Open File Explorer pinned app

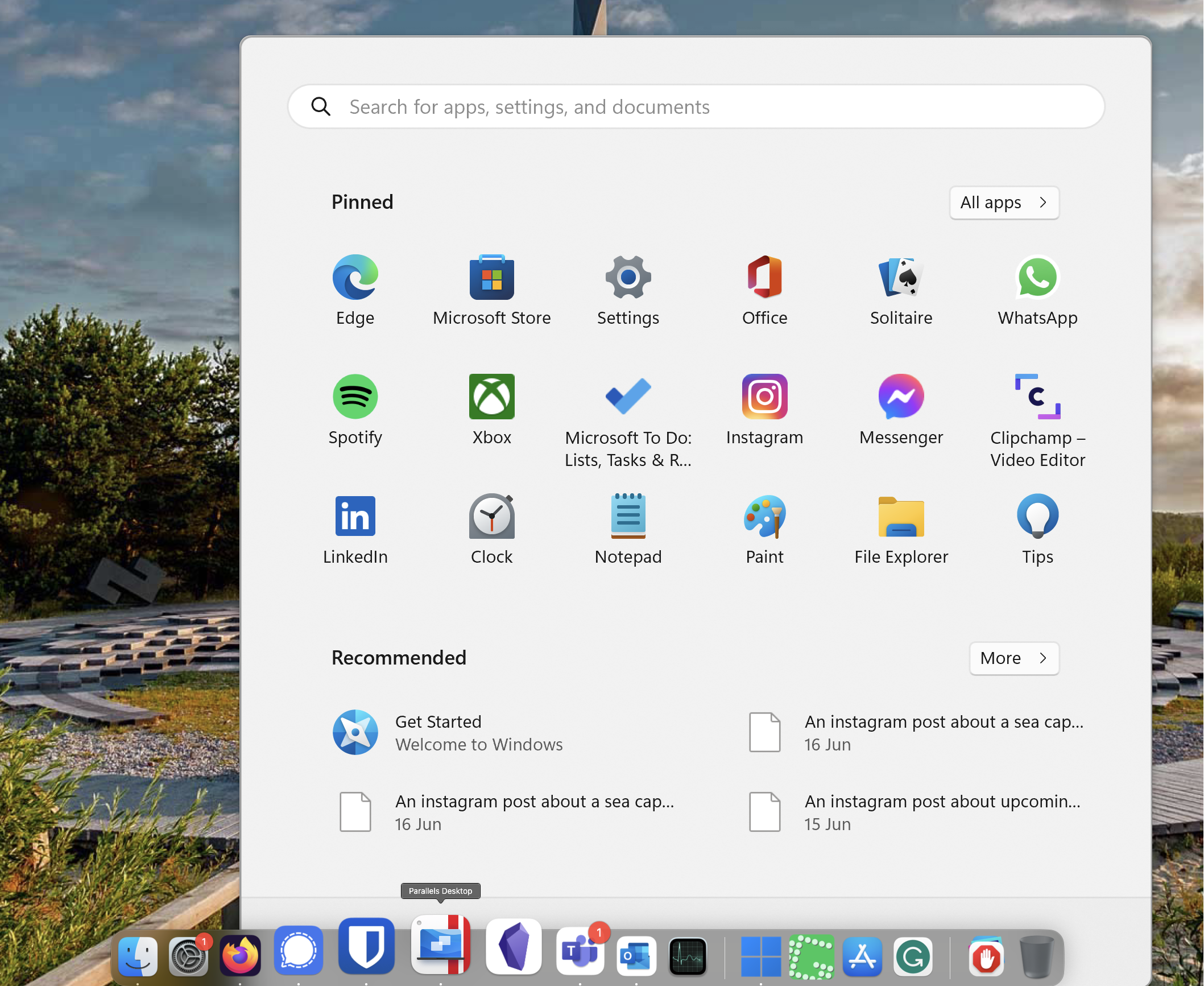[901, 529]
